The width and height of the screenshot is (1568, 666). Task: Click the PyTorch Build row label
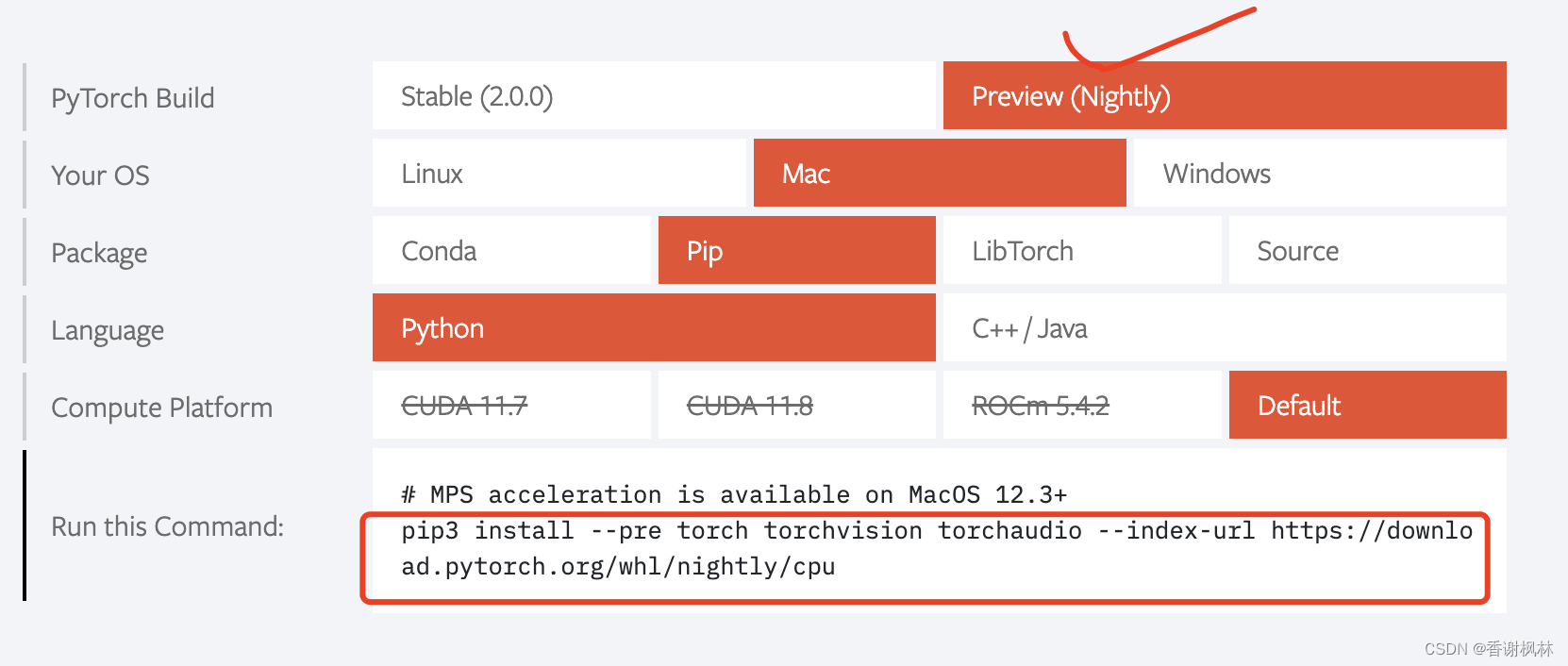point(133,98)
